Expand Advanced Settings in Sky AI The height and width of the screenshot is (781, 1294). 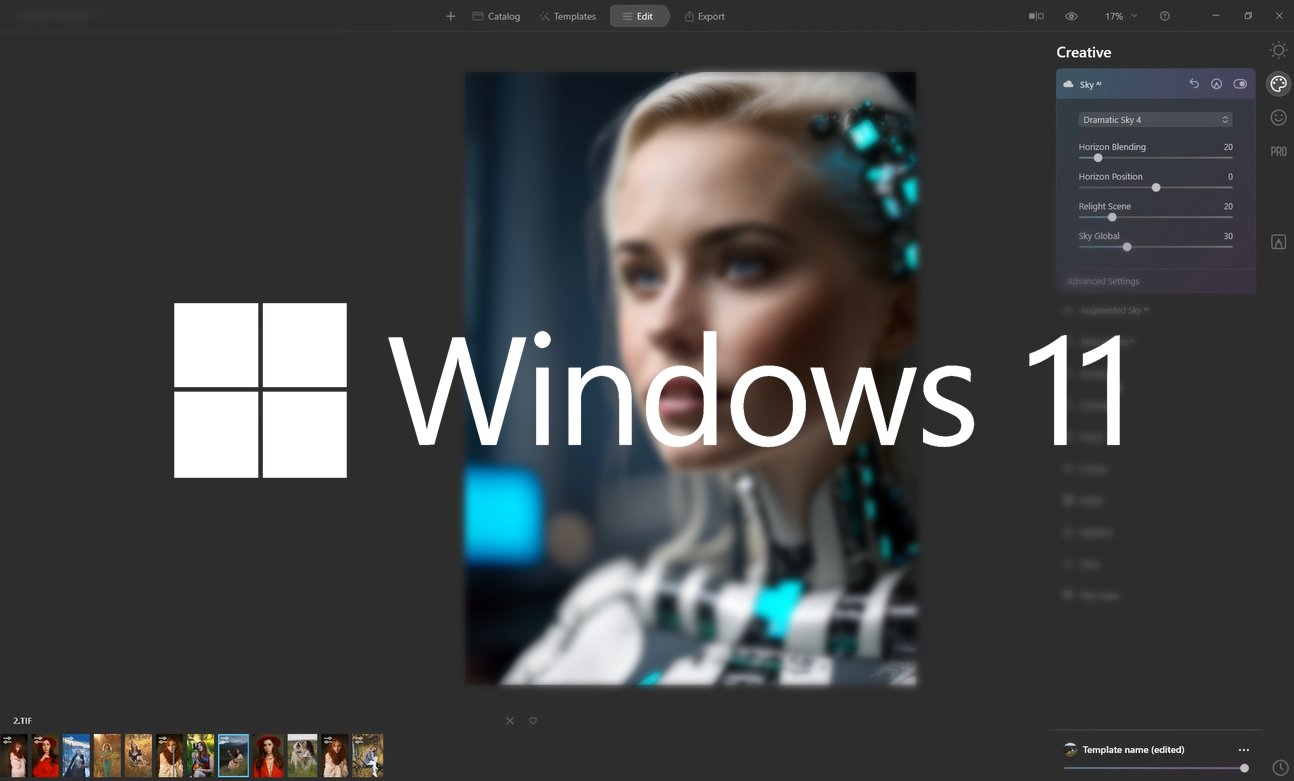point(1103,281)
